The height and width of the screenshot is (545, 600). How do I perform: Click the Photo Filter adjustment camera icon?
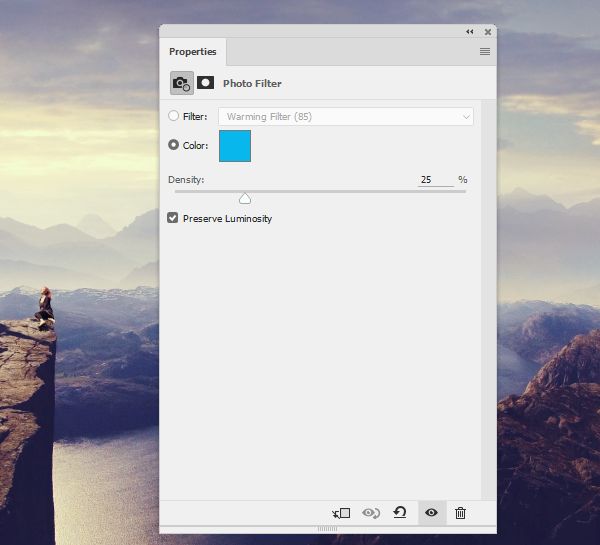pos(182,83)
